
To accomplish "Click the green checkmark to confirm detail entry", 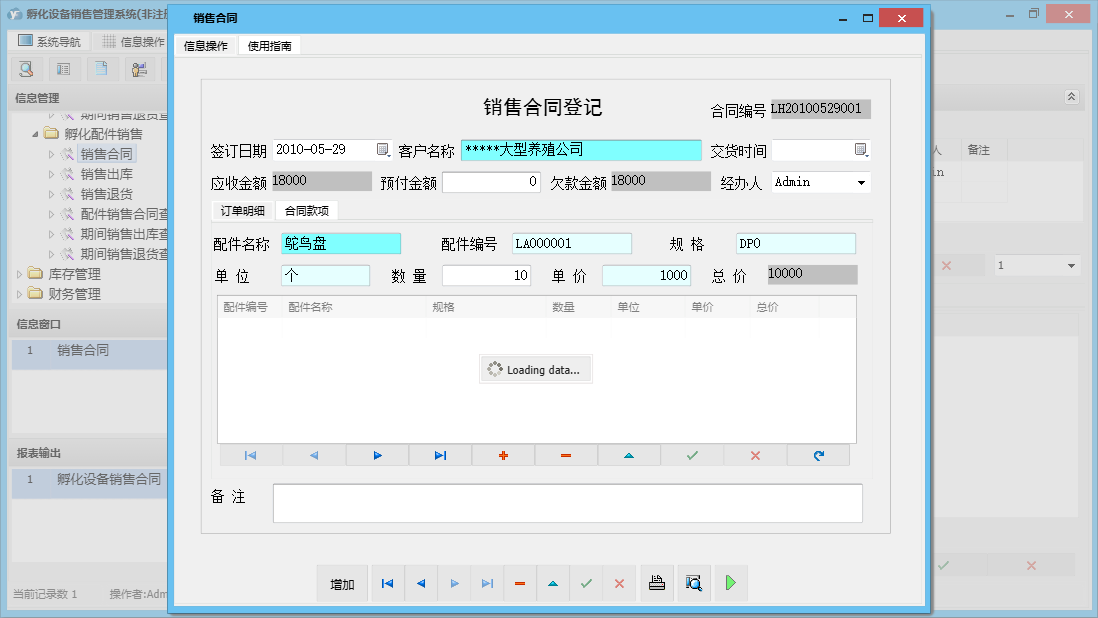I will pos(691,455).
